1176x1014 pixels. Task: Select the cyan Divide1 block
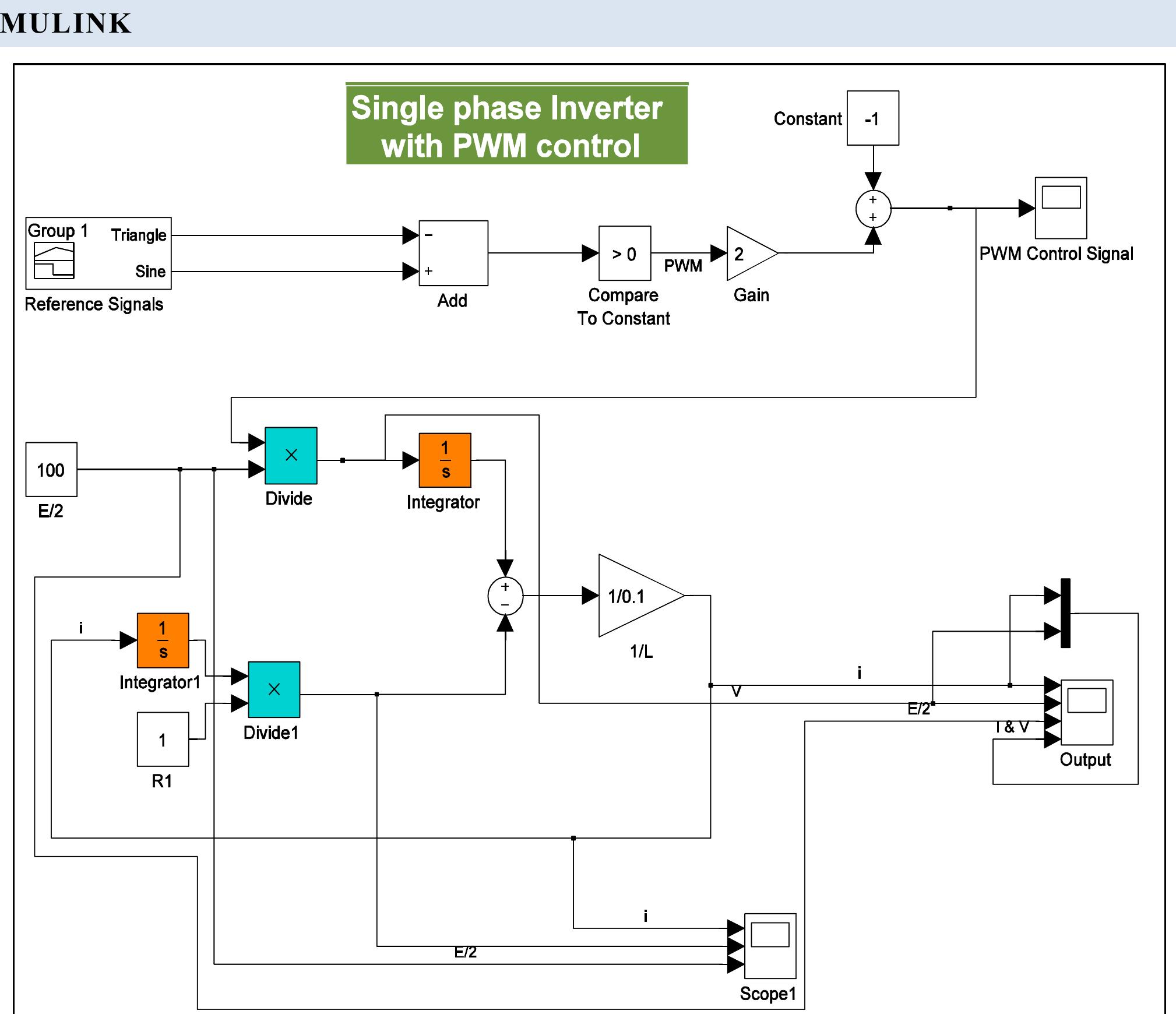click(x=274, y=689)
